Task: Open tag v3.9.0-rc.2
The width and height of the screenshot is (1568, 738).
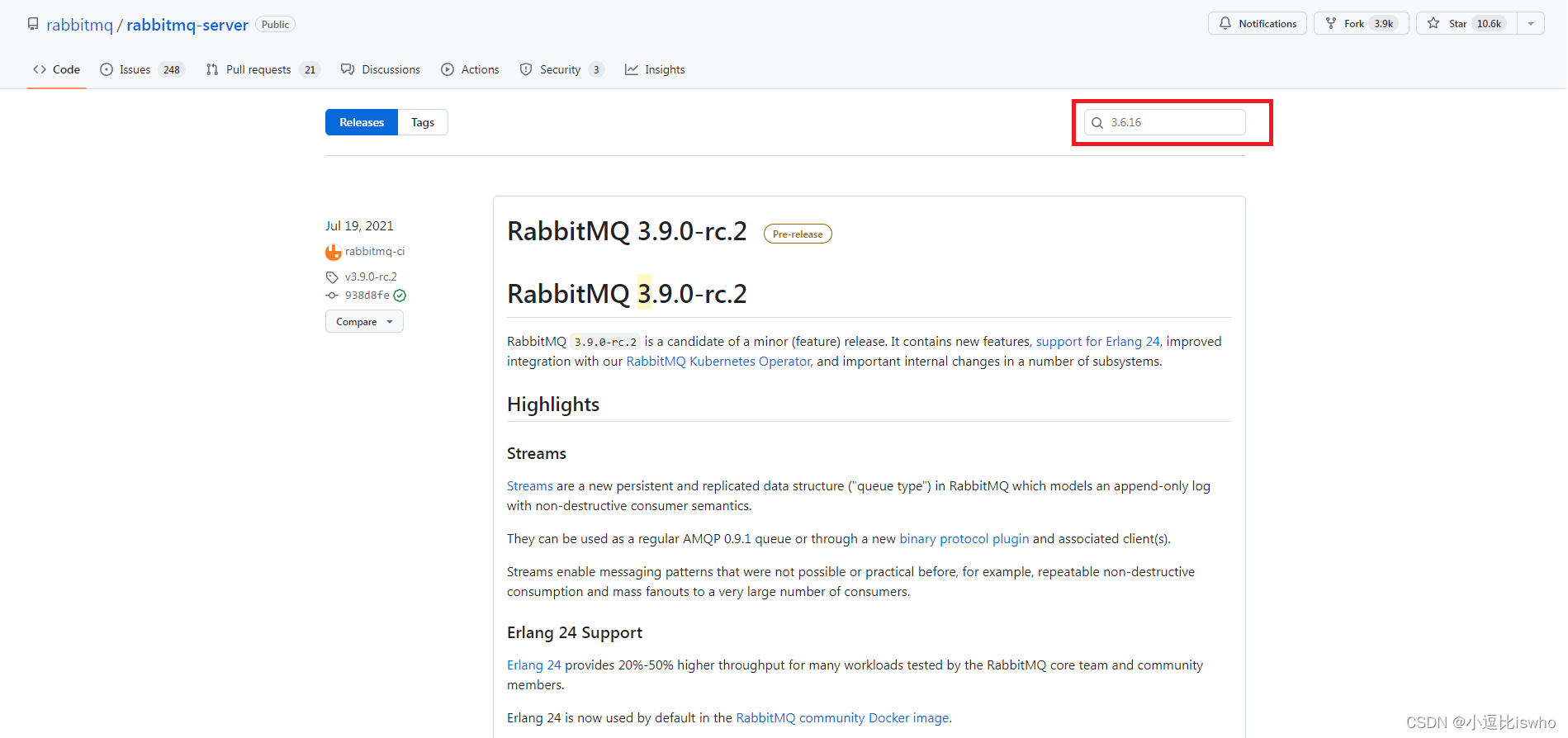Action: tap(371, 277)
